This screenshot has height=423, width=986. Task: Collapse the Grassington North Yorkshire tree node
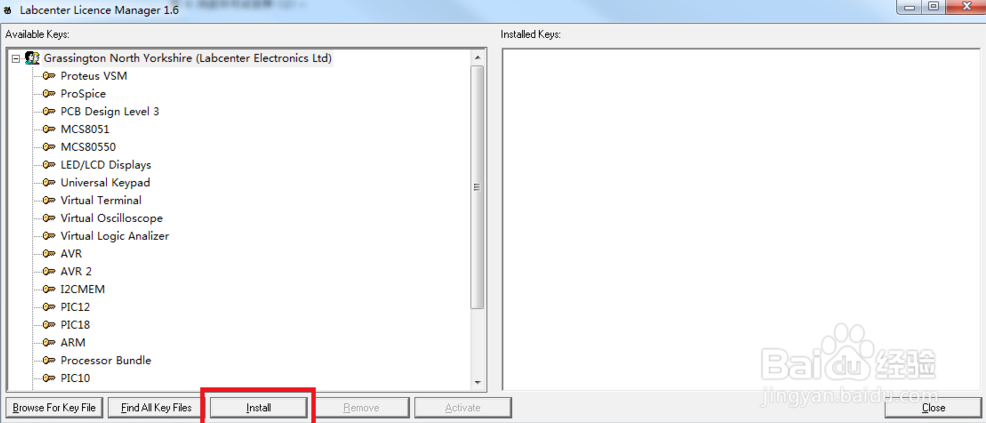tap(16, 58)
